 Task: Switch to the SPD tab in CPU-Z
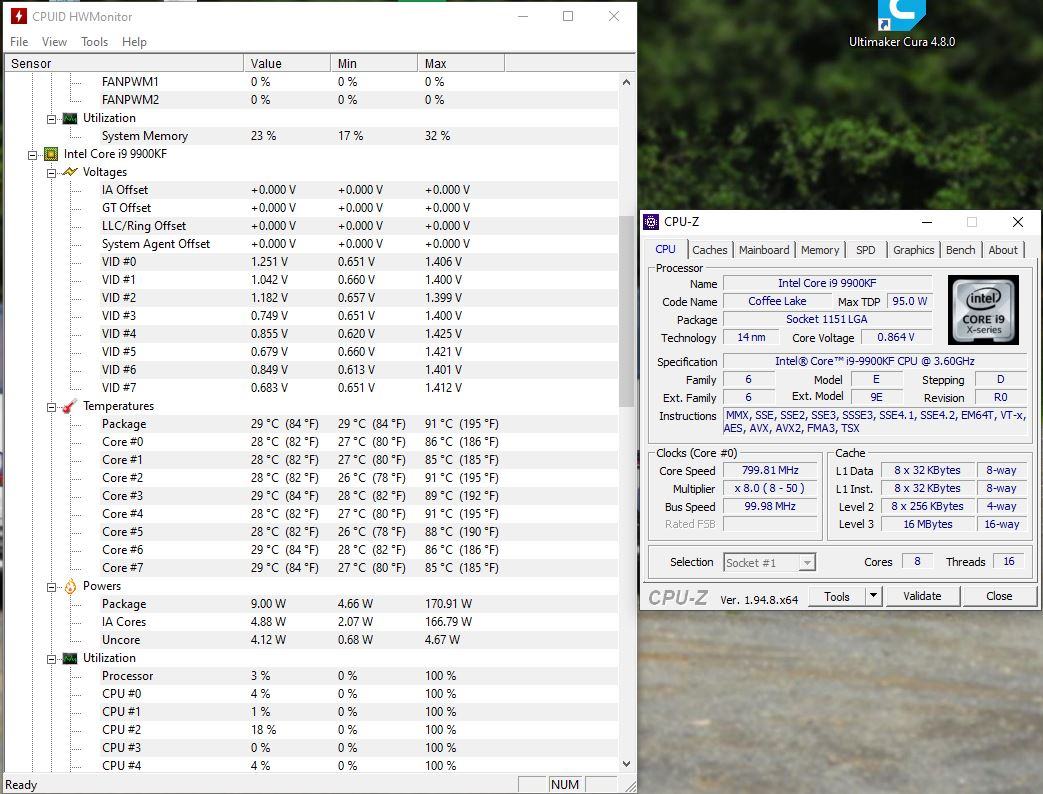(865, 250)
